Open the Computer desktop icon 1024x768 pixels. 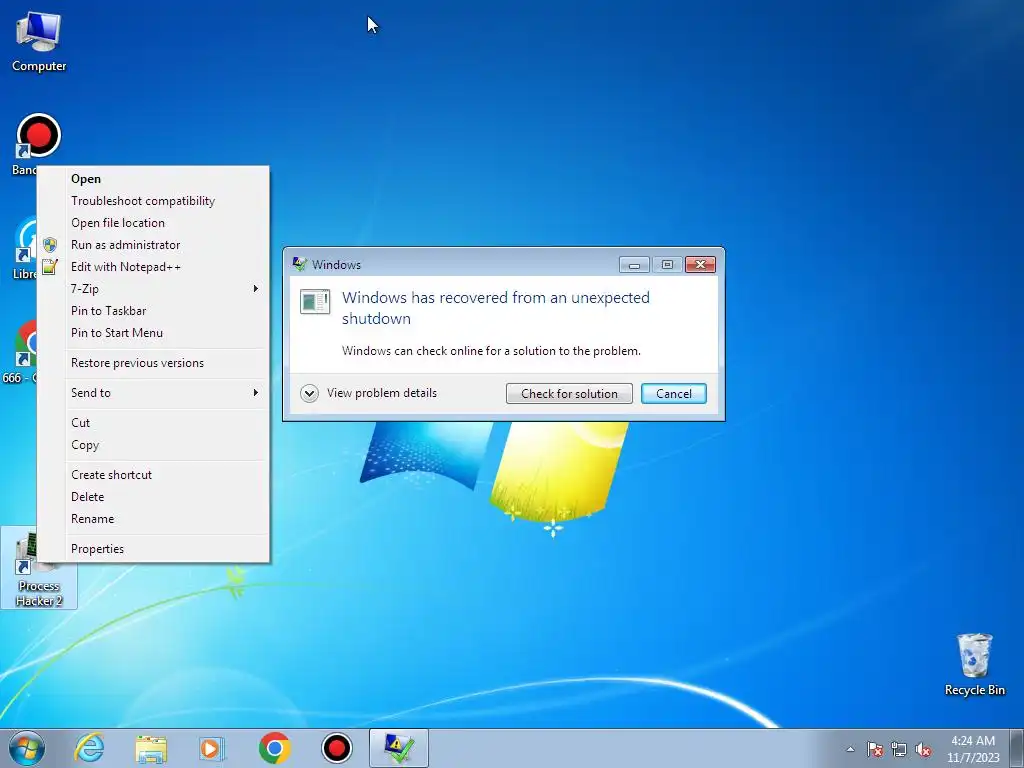click(39, 41)
